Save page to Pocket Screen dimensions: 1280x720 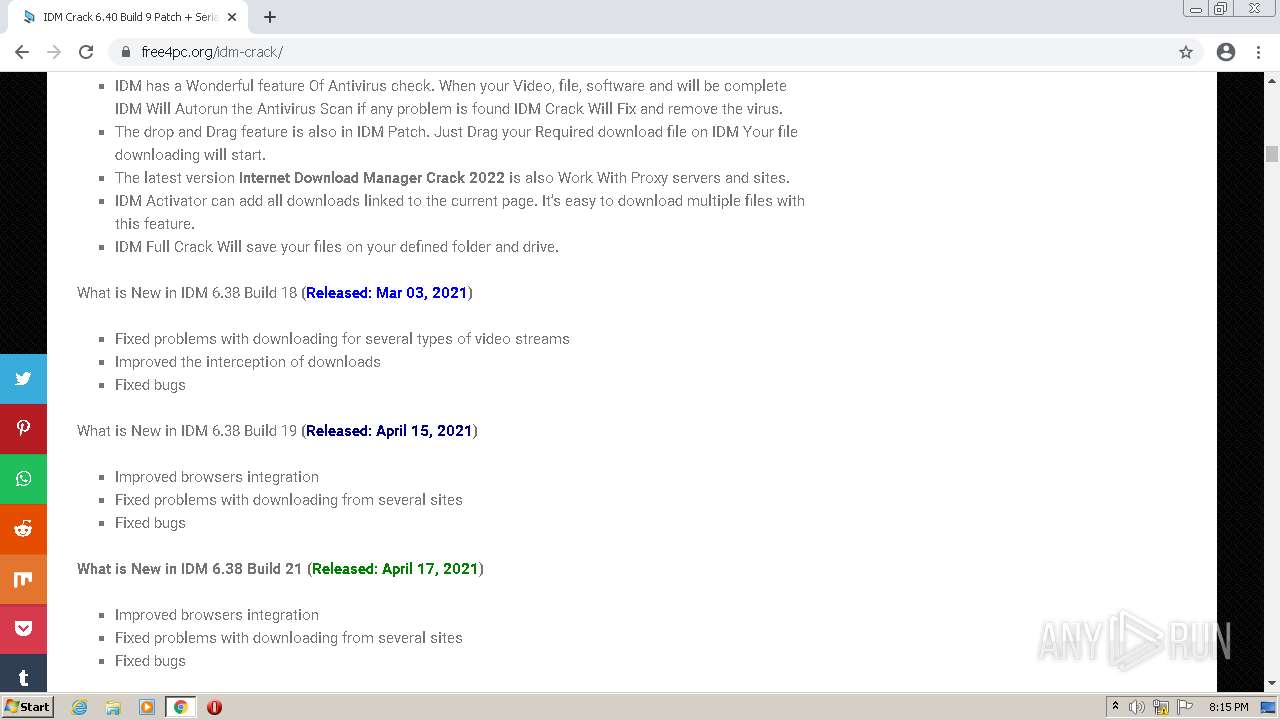(23, 629)
